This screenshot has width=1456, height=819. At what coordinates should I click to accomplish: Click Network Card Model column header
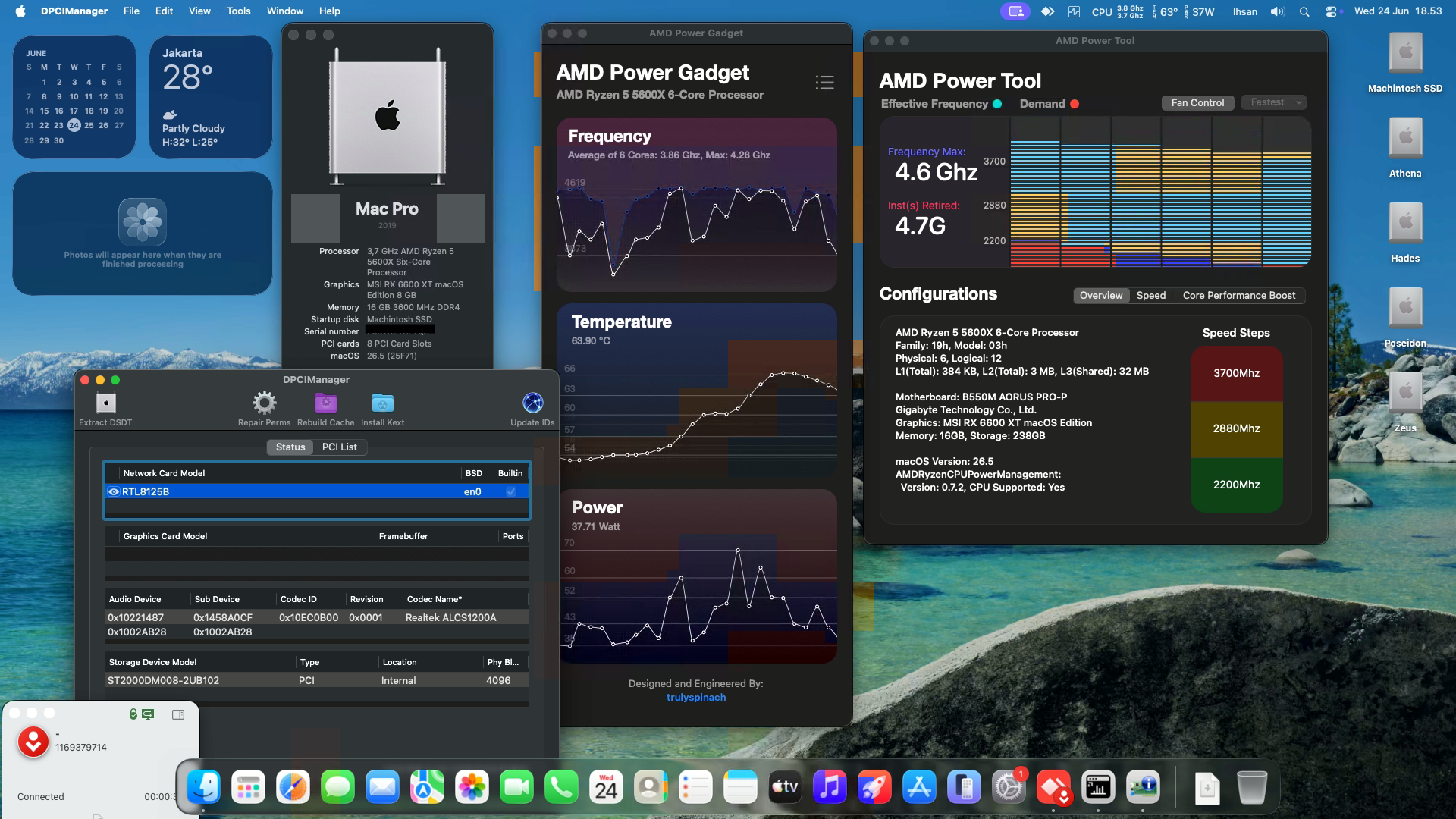(x=164, y=473)
